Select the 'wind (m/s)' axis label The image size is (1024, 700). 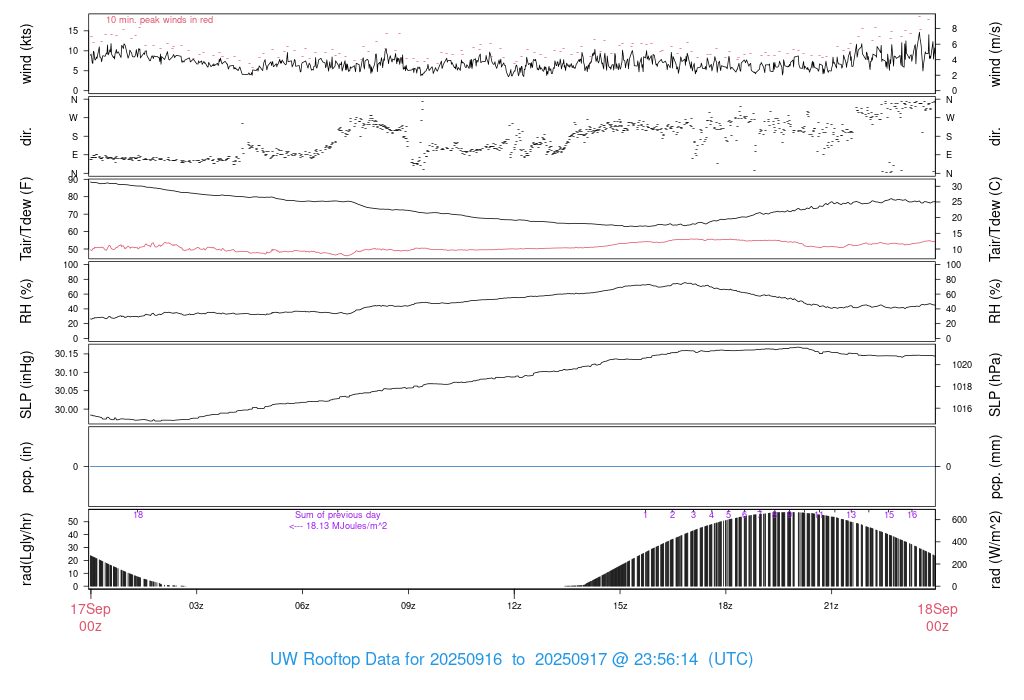(995, 54)
